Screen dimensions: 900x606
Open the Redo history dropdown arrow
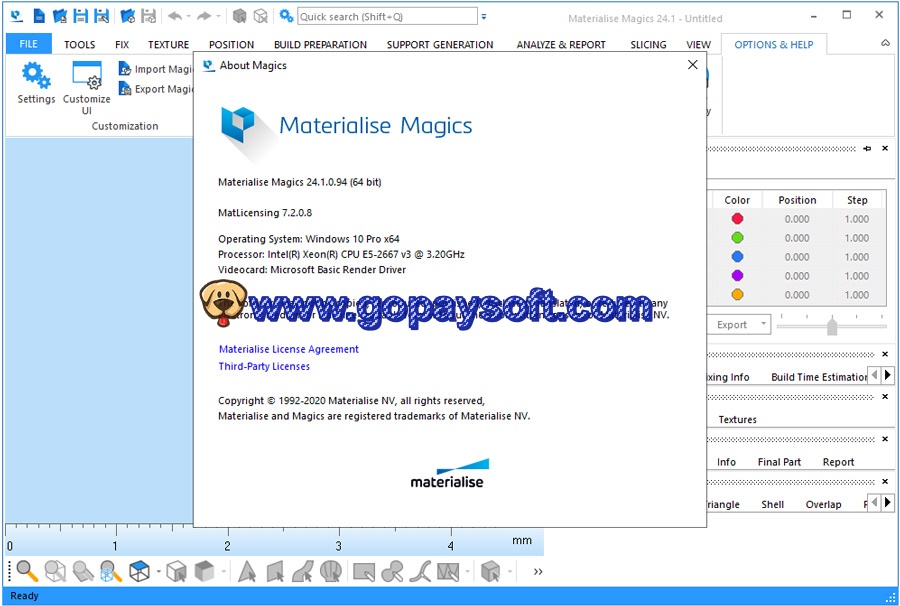coord(218,16)
